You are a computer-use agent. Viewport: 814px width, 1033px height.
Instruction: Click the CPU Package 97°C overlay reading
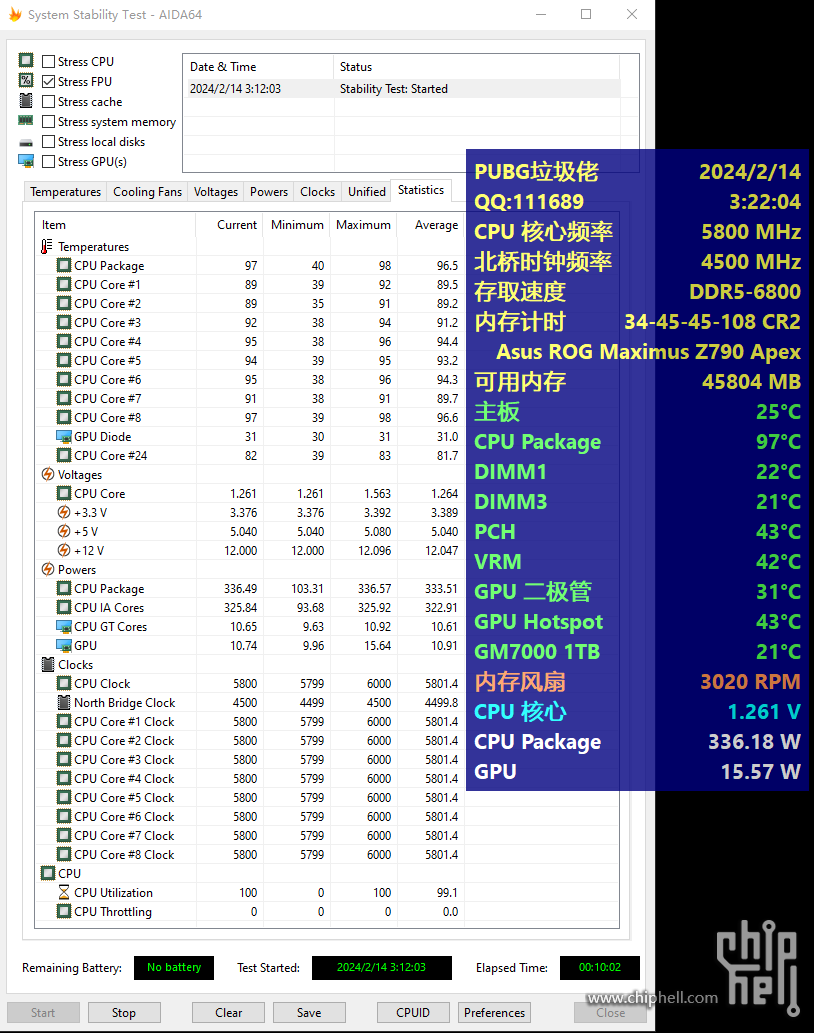click(x=778, y=441)
